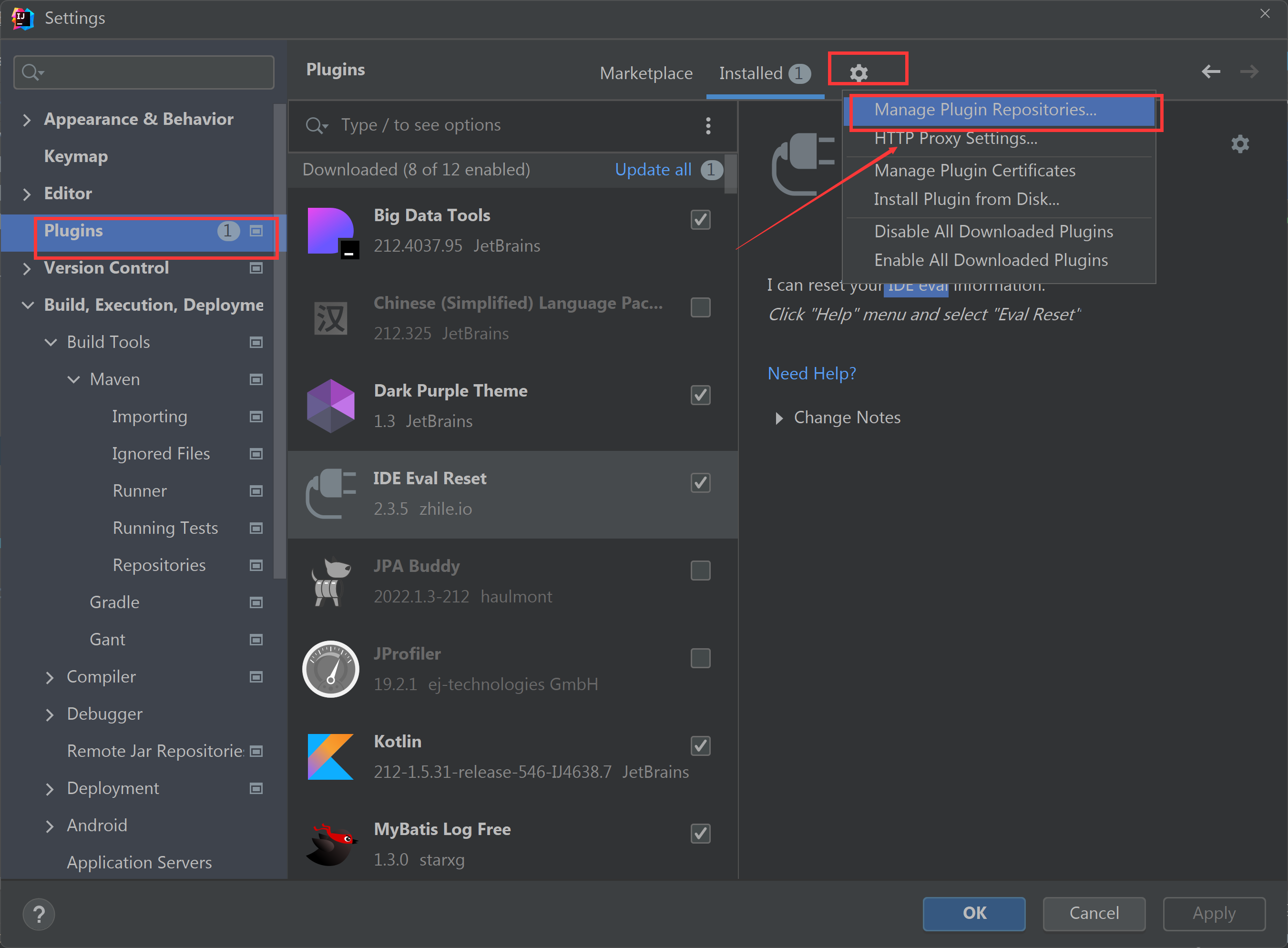The image size is (1288, 948).
Task: Click the Update all link
Action: pyautogui.click(x=653, y=170)
